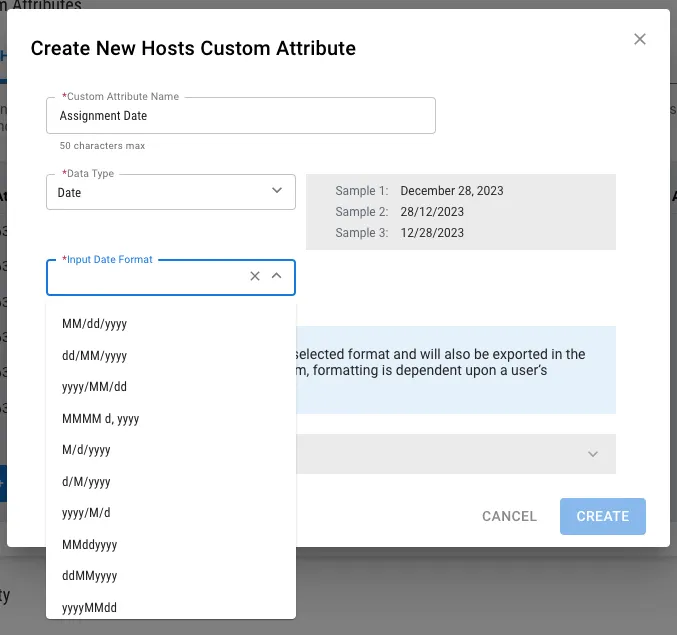Click inside the Input Date Format field

click(x=147, y=277)
